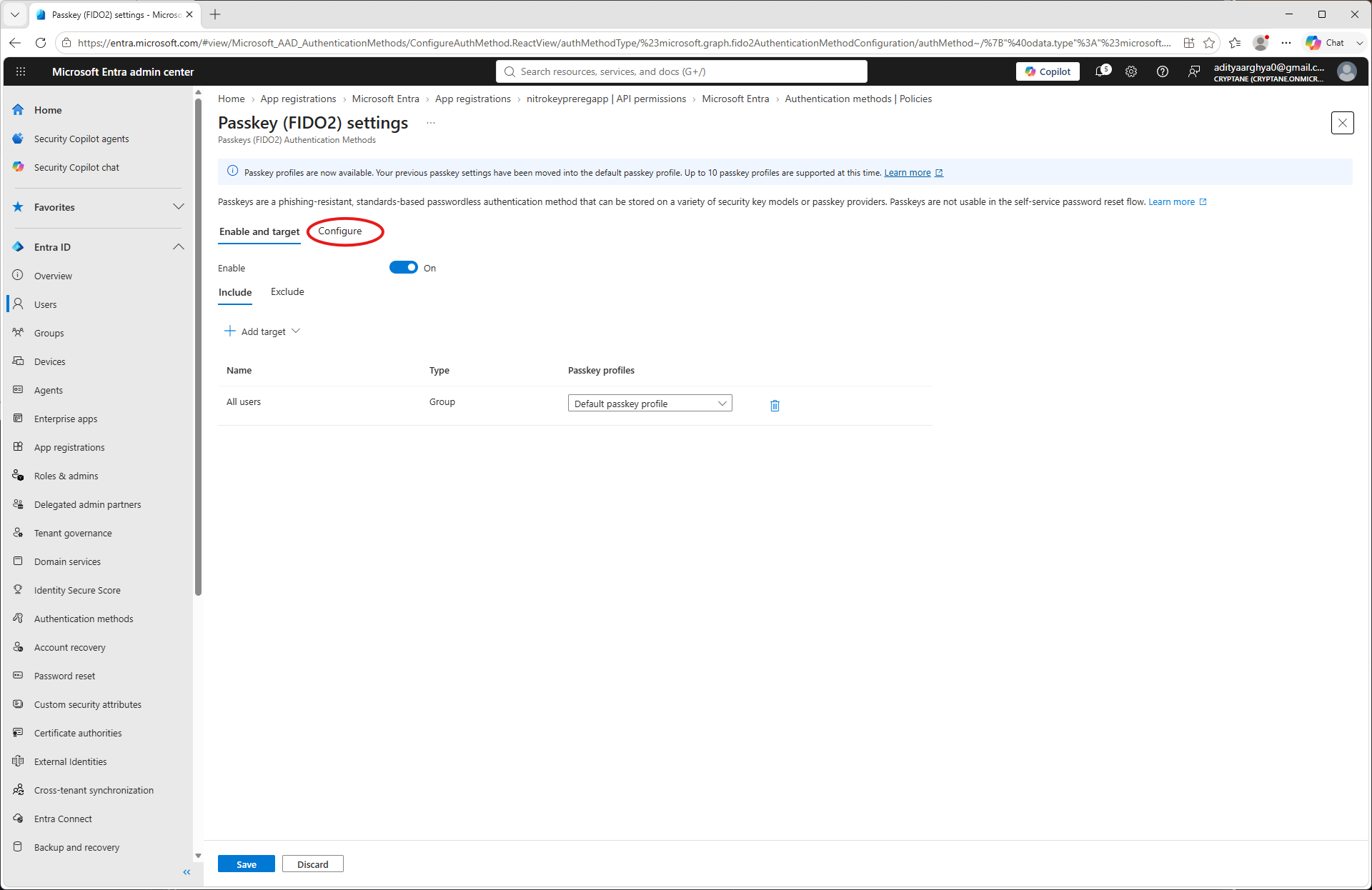Switch to the Exclude tab
This screenshot has width=1372, height=890.
287,292
